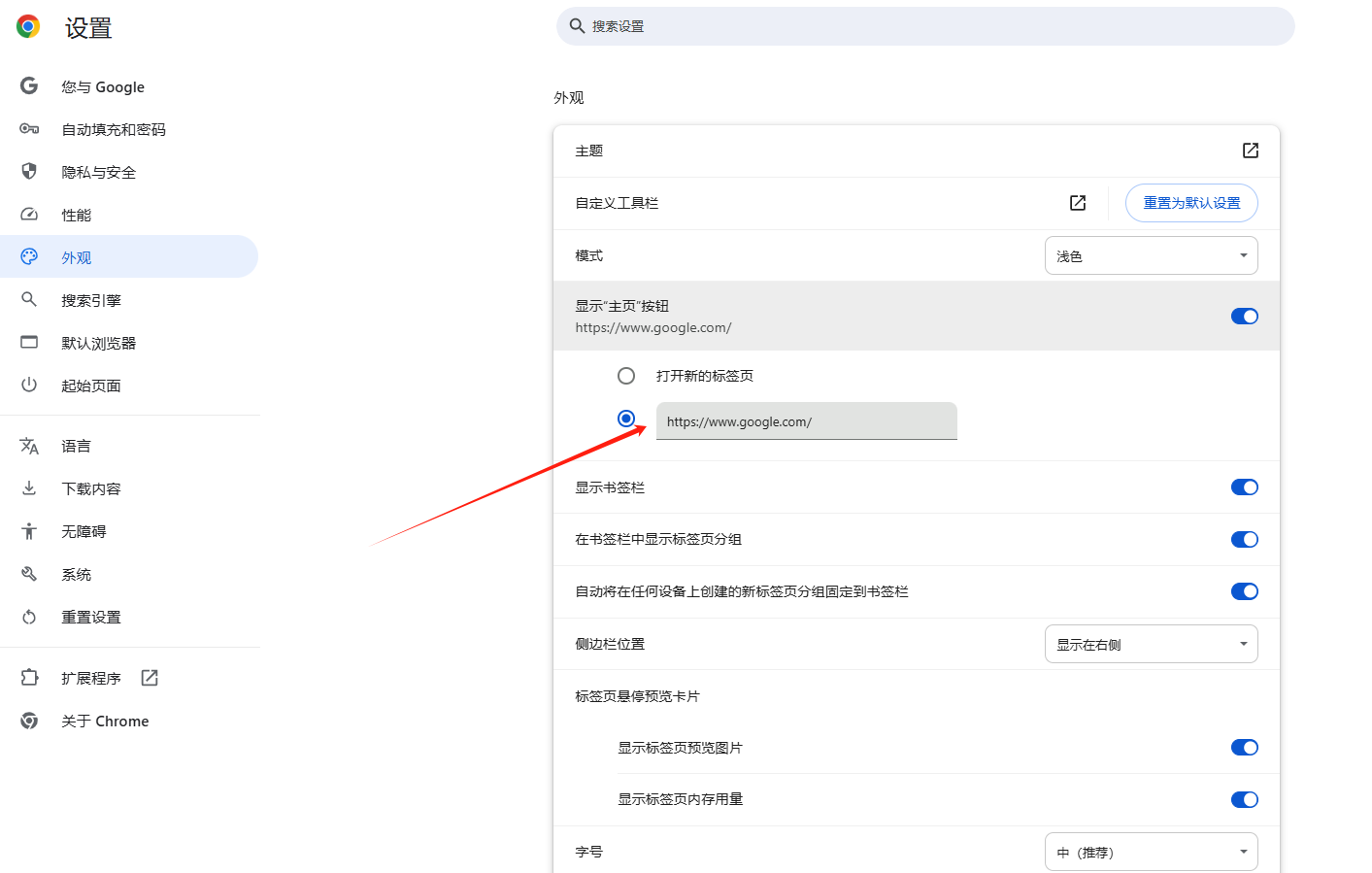Click the 设置 page title
Screen dimensions: 1372x873
coord(88,28)
